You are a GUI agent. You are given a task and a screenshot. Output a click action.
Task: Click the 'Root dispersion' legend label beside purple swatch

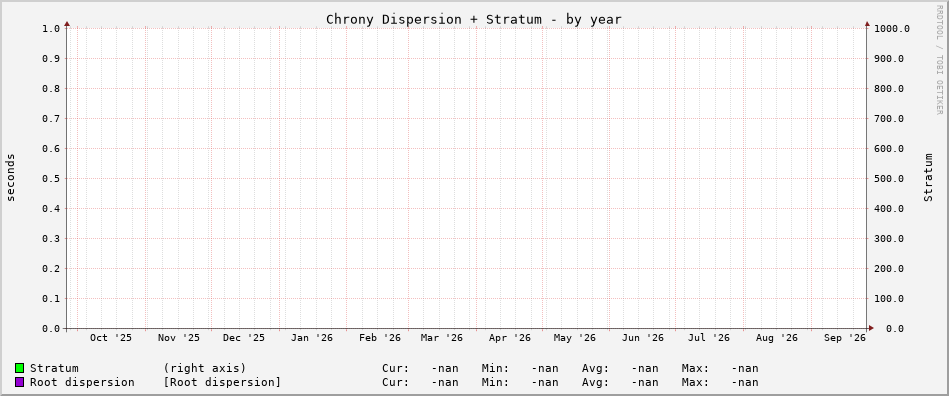point(82,383)
